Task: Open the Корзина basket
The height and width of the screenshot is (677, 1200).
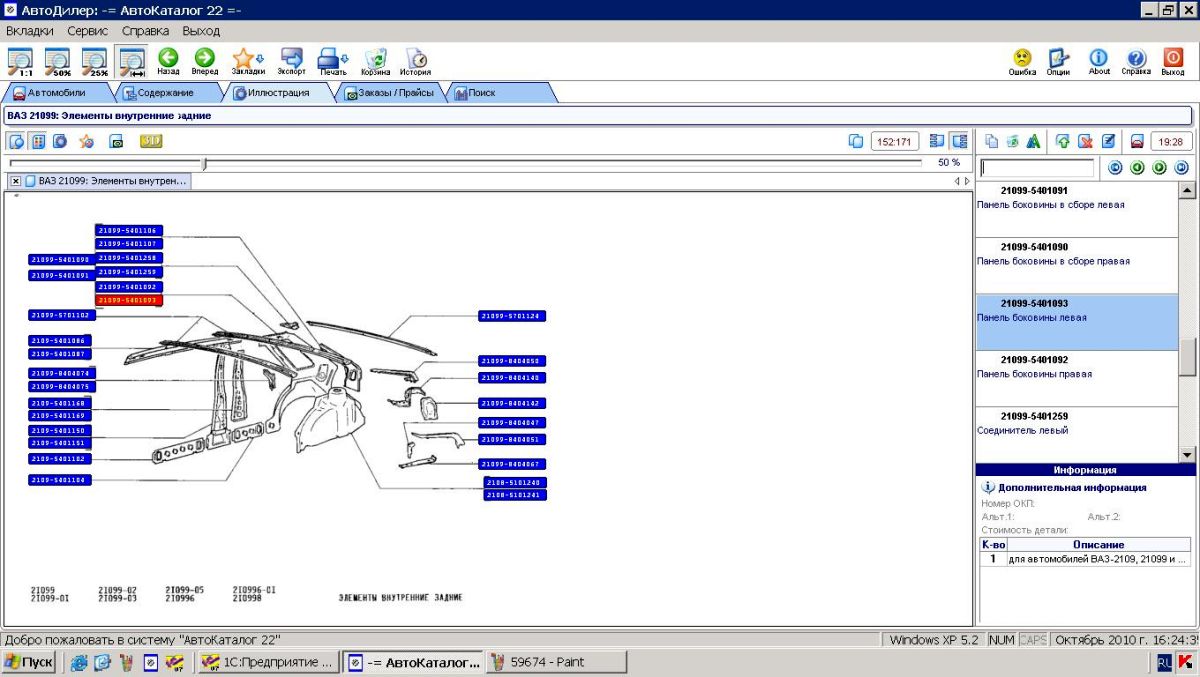Action: [x=376, y=62]
